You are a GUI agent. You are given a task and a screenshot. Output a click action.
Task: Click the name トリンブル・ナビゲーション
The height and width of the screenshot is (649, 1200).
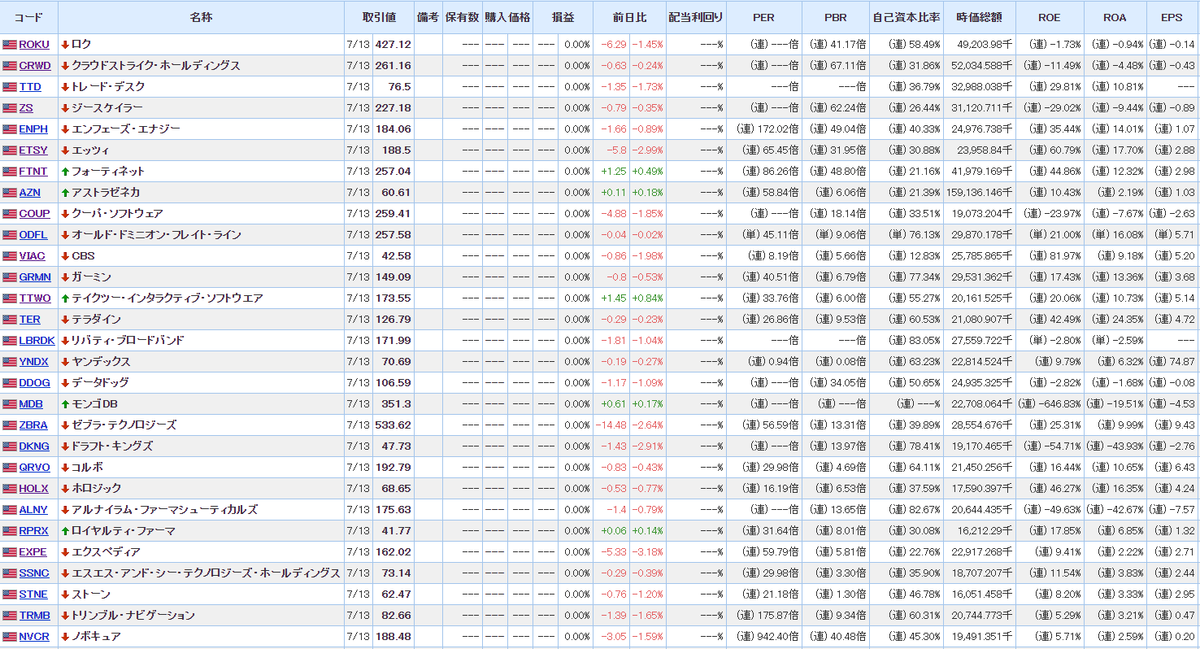[x=133, y=615]
